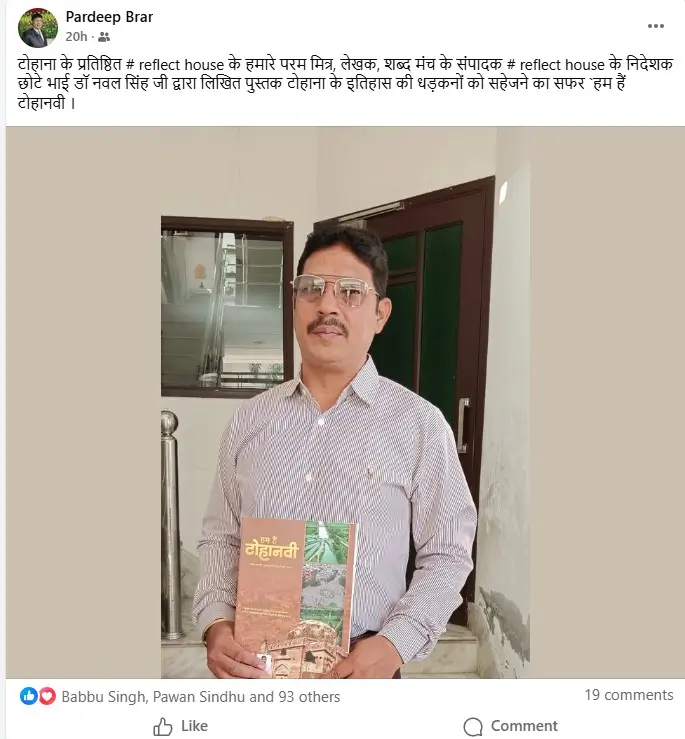Open the Pardeep Brar profile name link

point(109,17)
